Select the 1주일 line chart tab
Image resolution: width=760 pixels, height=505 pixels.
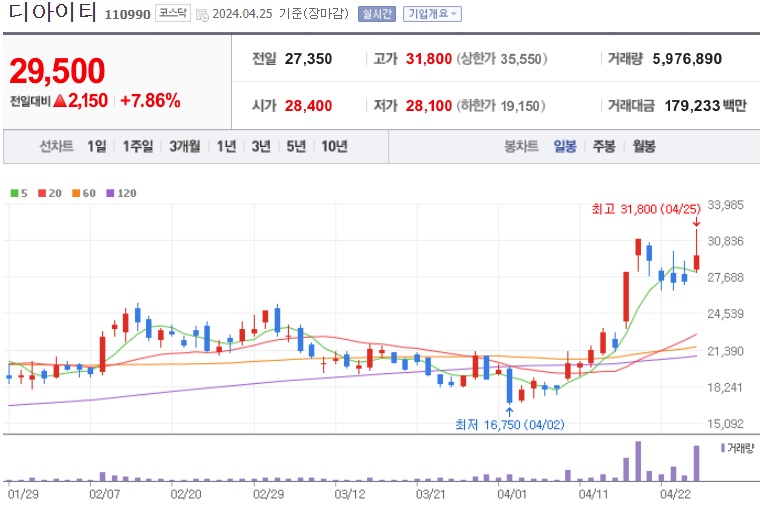[x=138, y=146]
